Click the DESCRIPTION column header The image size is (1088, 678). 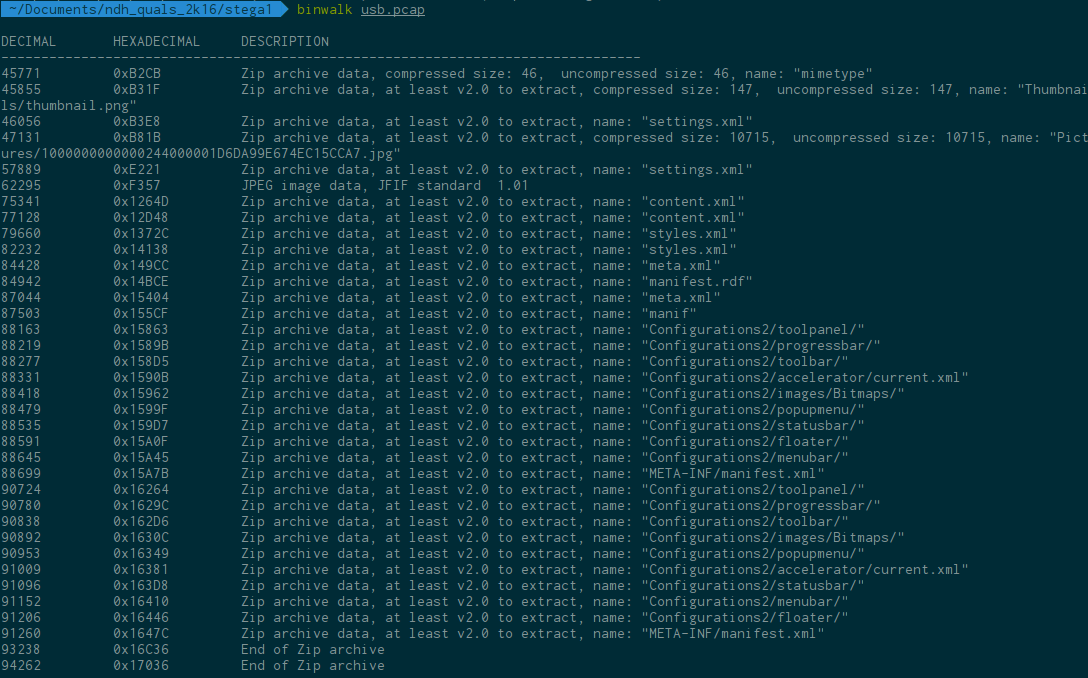(x=284, y=42)
